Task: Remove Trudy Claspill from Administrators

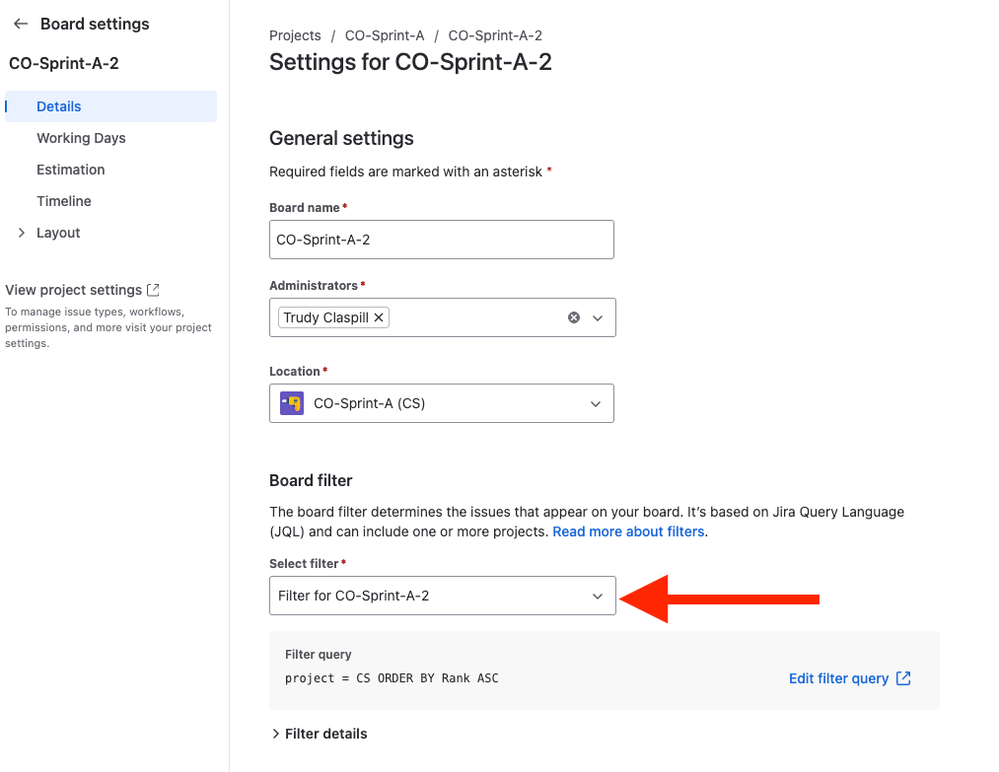Action: pyautogui.click(x=378, y=317)
